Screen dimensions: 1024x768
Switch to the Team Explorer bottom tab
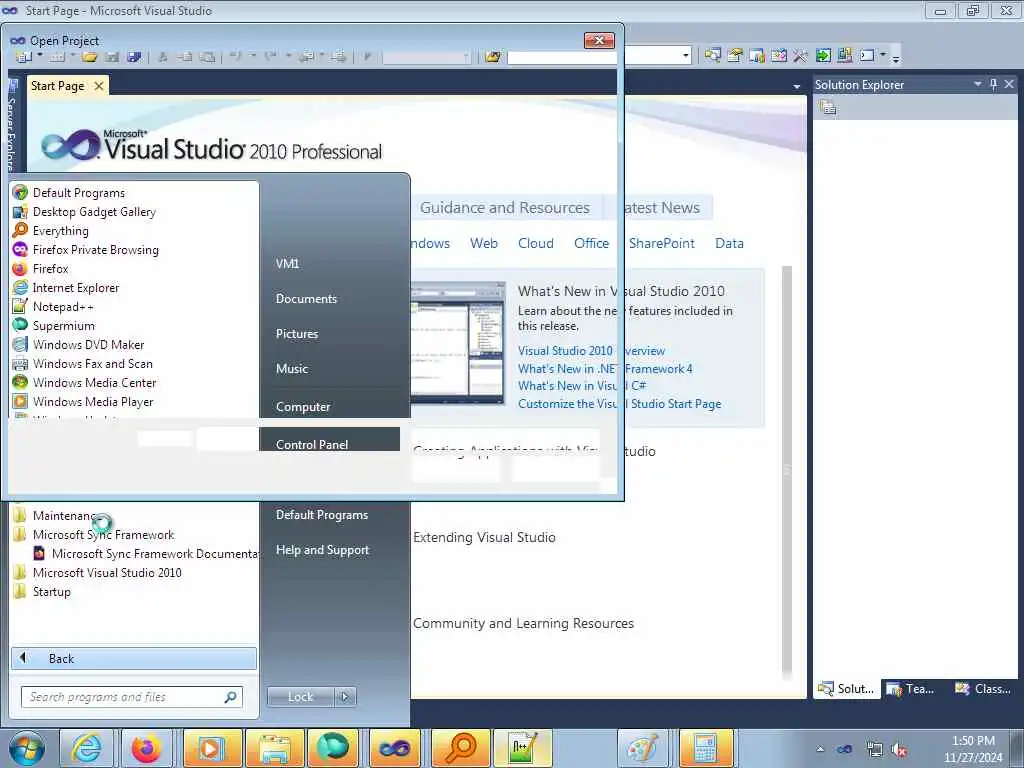pos(911,688)
